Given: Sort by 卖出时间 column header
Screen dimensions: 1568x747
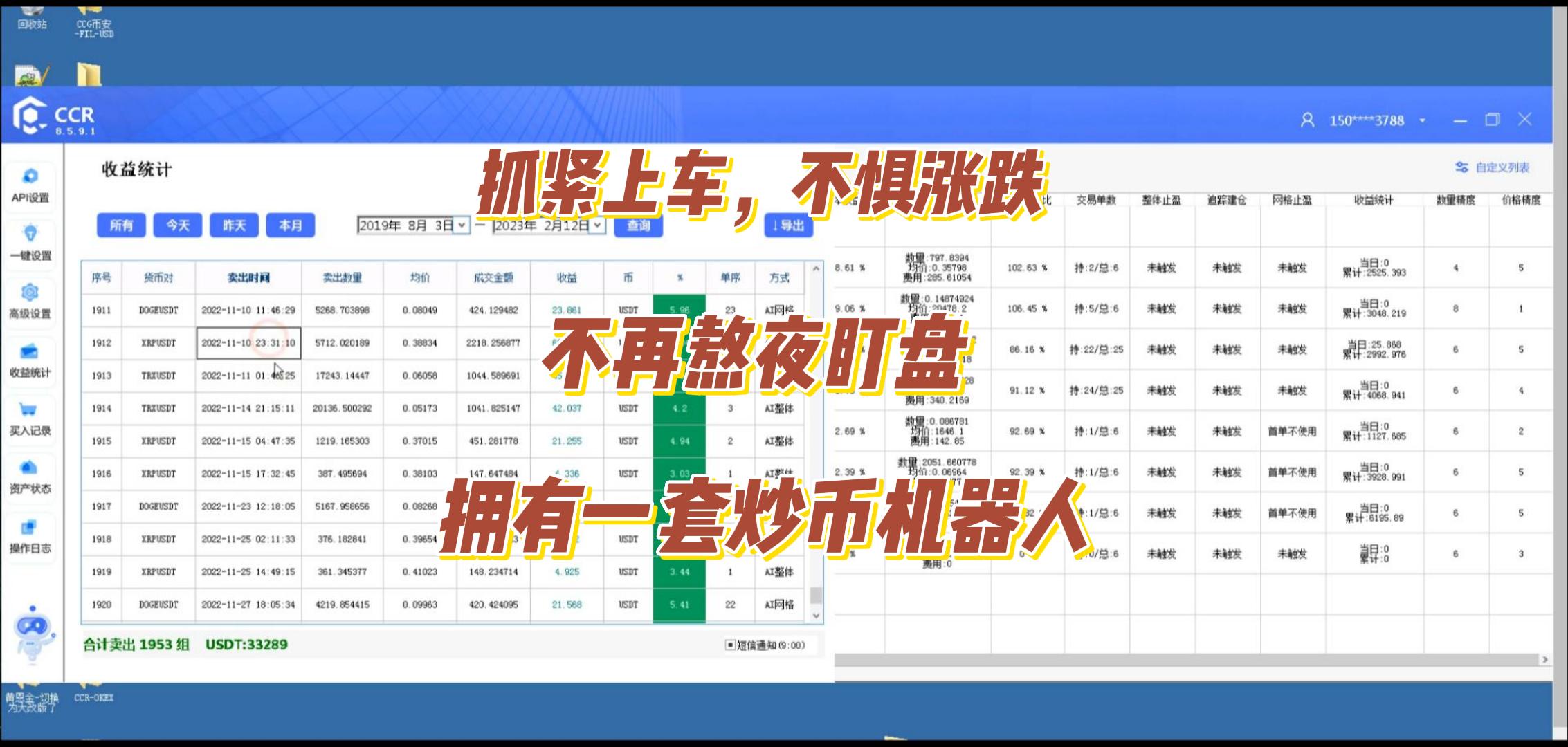Looking at the screenshot, I should 248,277.
